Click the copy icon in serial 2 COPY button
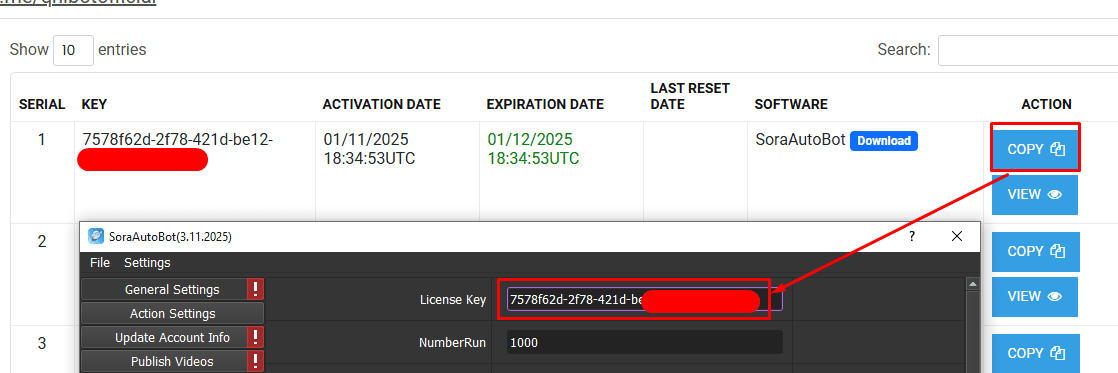This screenshot has height=373, width=1118. coord(1057,251)
